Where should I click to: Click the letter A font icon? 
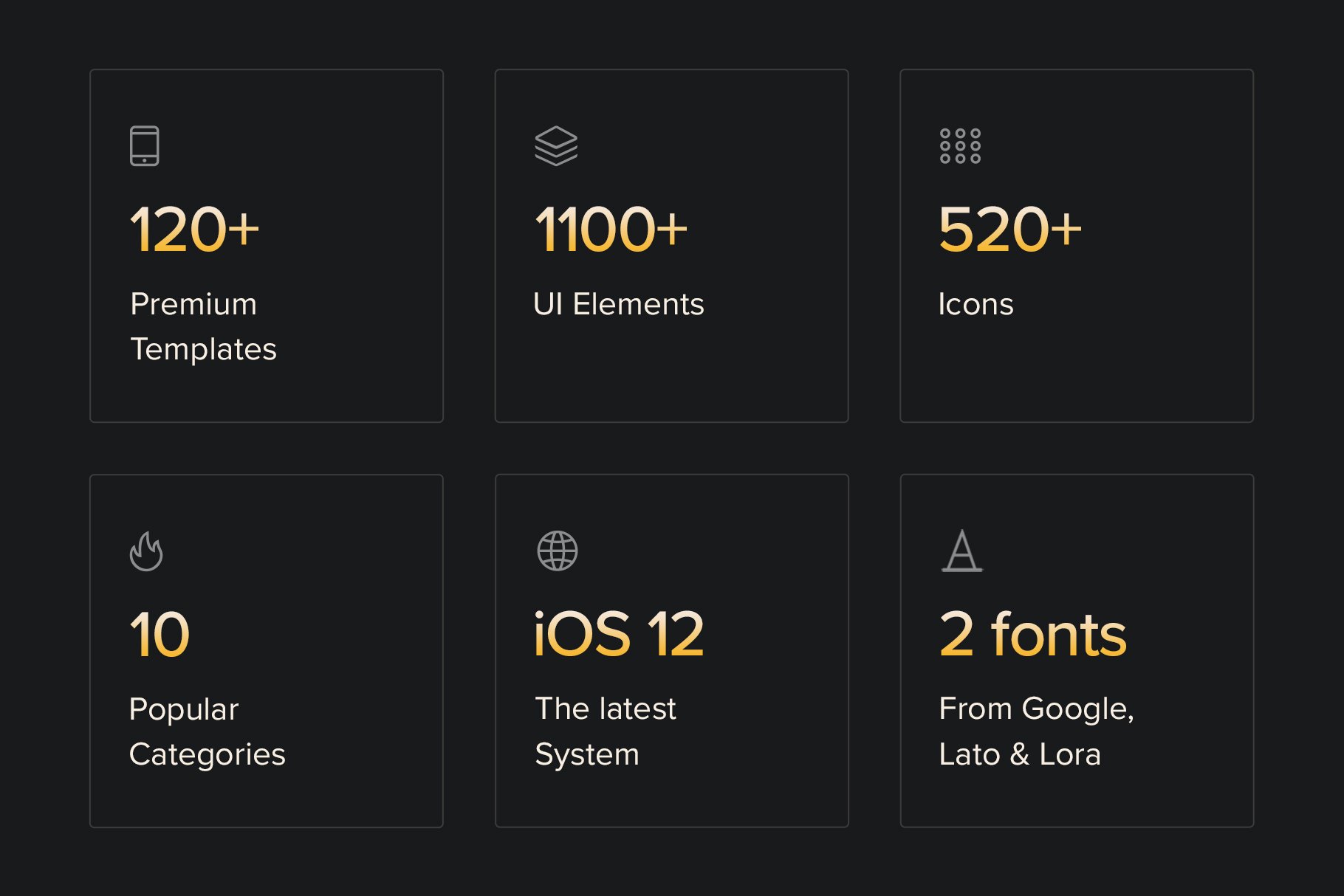[962, 551]
